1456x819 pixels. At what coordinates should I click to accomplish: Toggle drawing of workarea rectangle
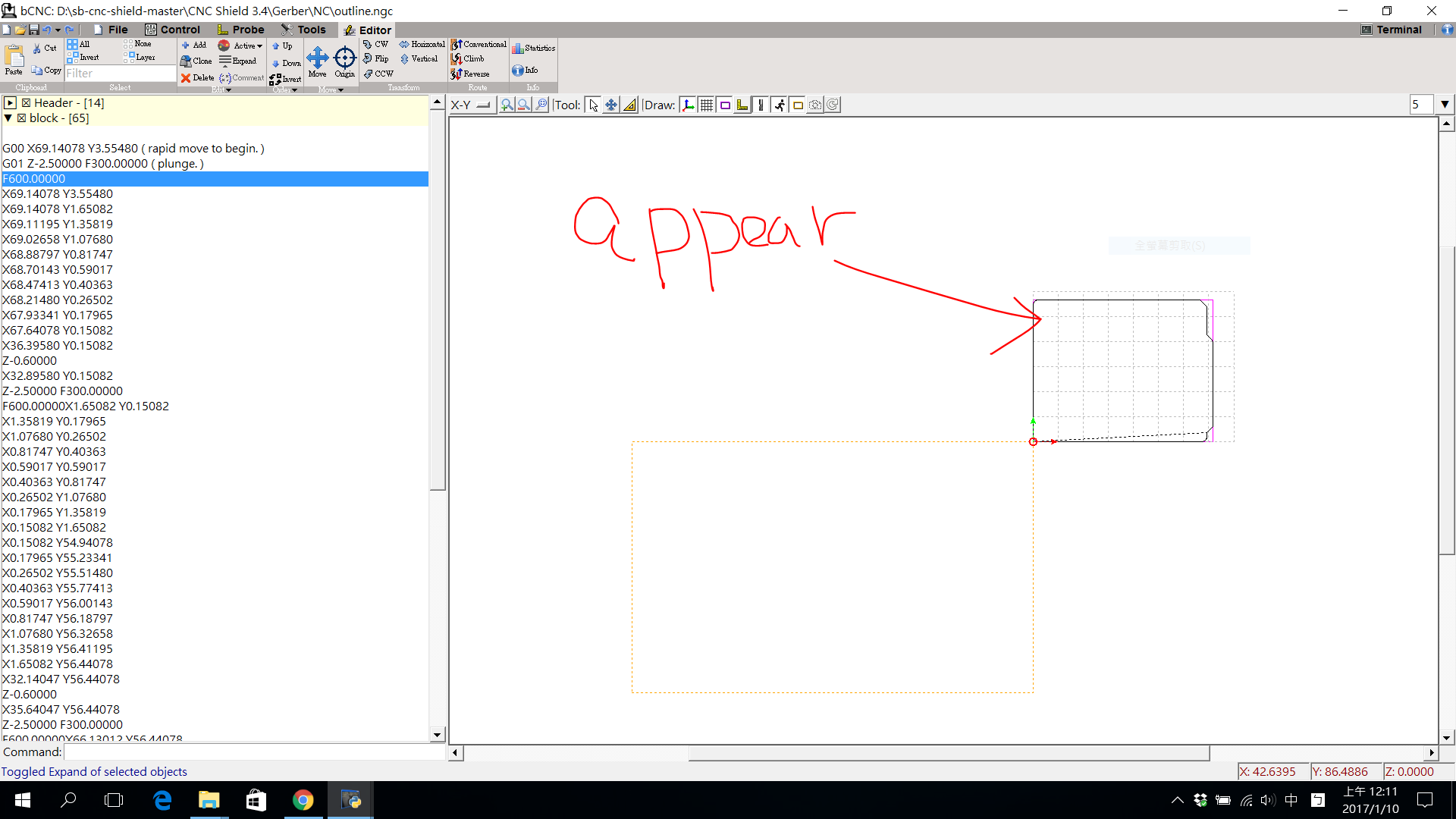tap(797, 105)
